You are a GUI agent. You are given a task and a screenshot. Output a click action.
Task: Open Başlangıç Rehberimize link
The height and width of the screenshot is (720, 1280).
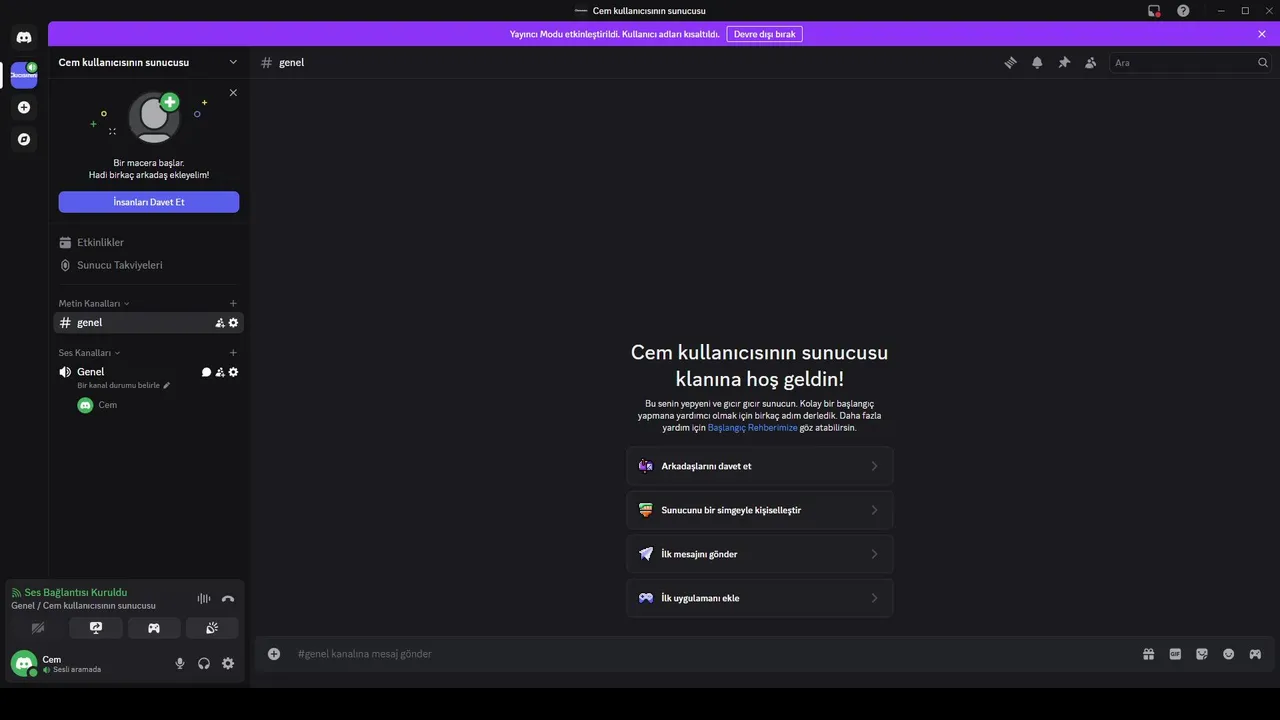tap(752, 427)
